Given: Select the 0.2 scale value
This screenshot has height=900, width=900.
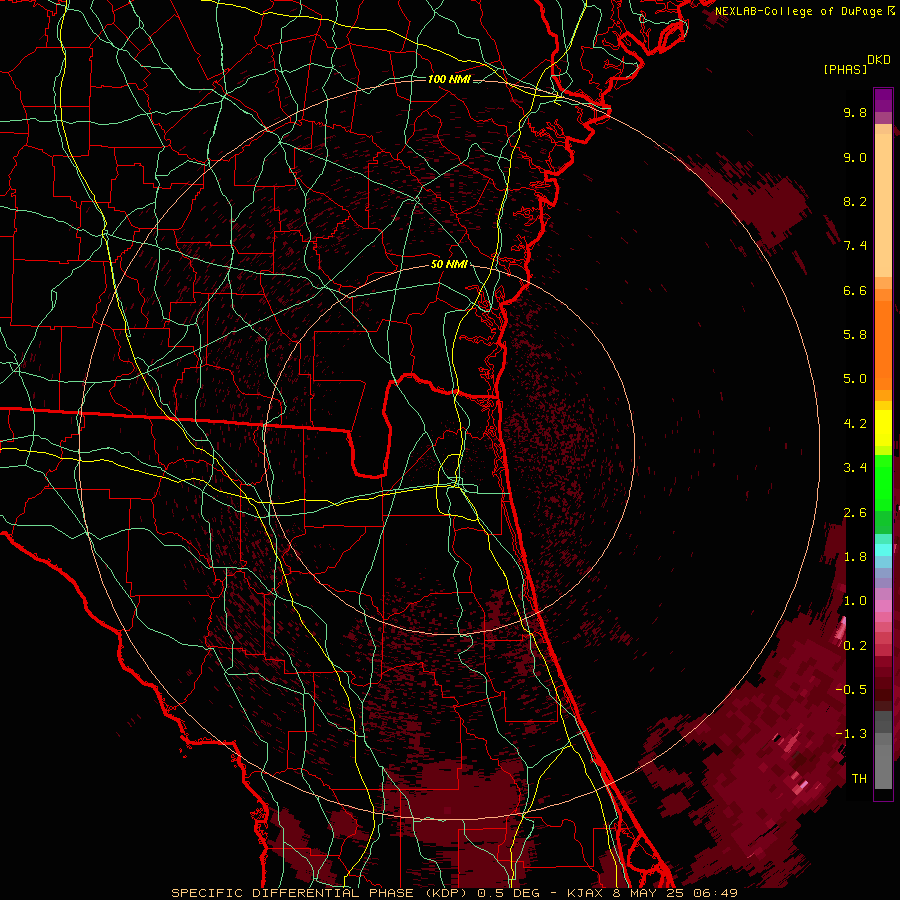Looking at the screenshot, I should coord(855,646).
